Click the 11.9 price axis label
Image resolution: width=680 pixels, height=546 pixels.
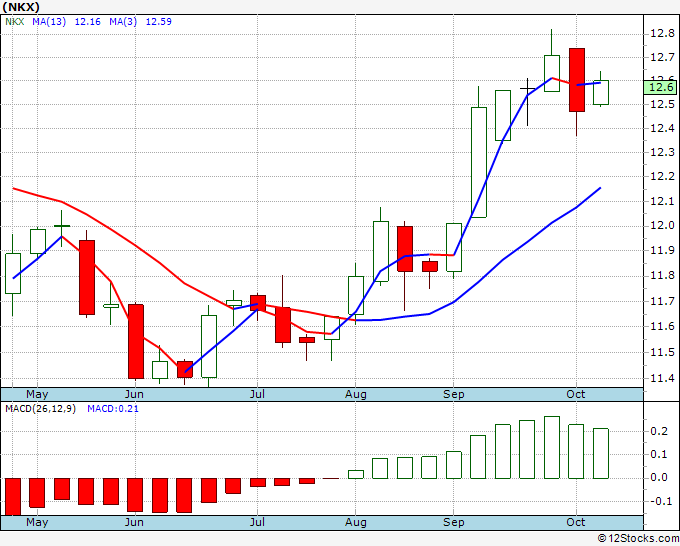pos(662,251)
